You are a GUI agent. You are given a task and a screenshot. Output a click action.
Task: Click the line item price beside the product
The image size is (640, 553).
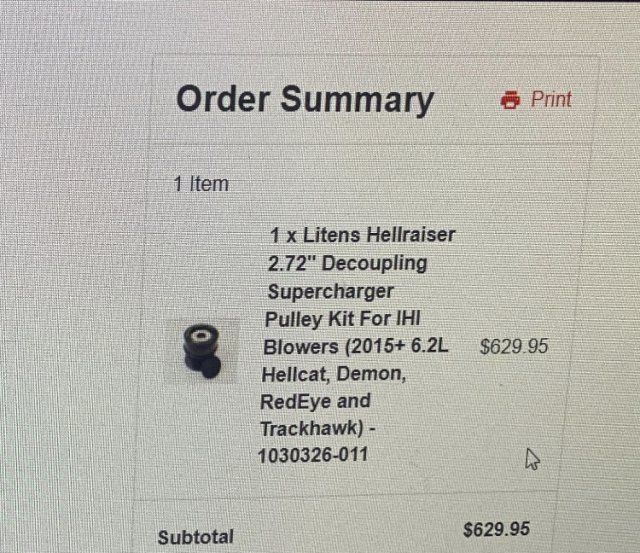coord(514,347)
